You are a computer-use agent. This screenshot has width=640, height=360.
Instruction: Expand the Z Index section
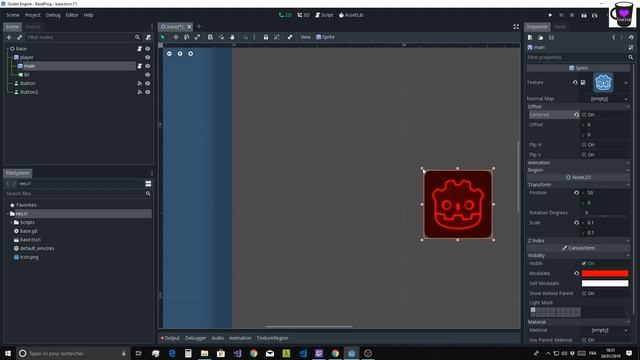pos(578,240)
